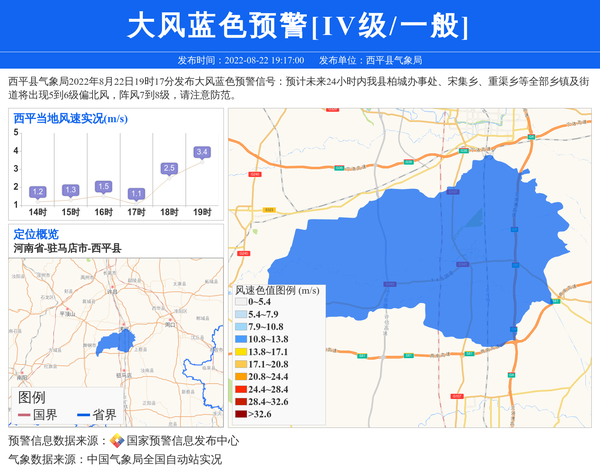Click the 0~5.4 legend swatch
Image resolution: width=600 pixels, height=471 pixels.
pos(241,302)
